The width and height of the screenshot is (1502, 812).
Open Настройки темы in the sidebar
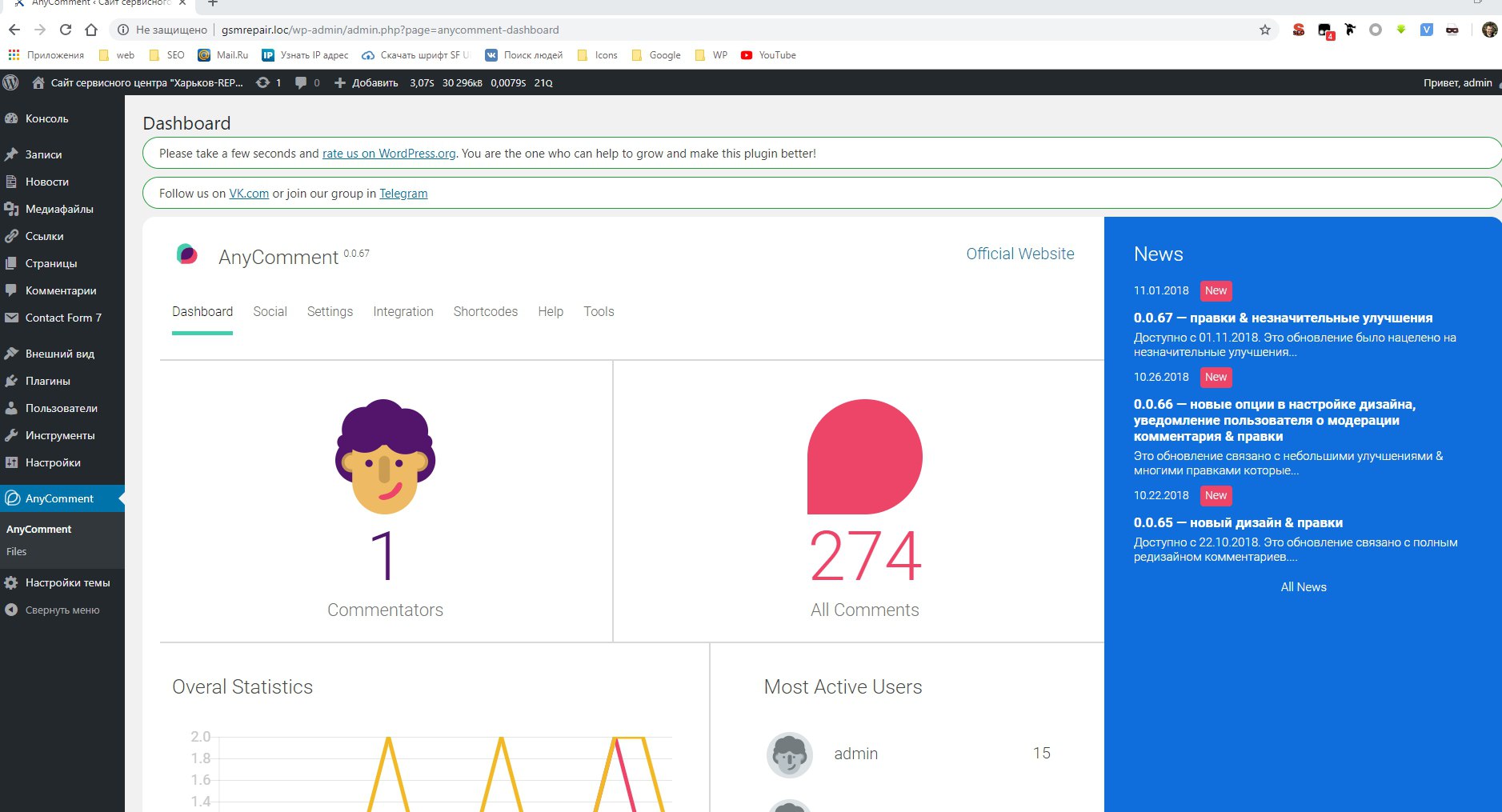pyautogui.click(x=62, y=582)
